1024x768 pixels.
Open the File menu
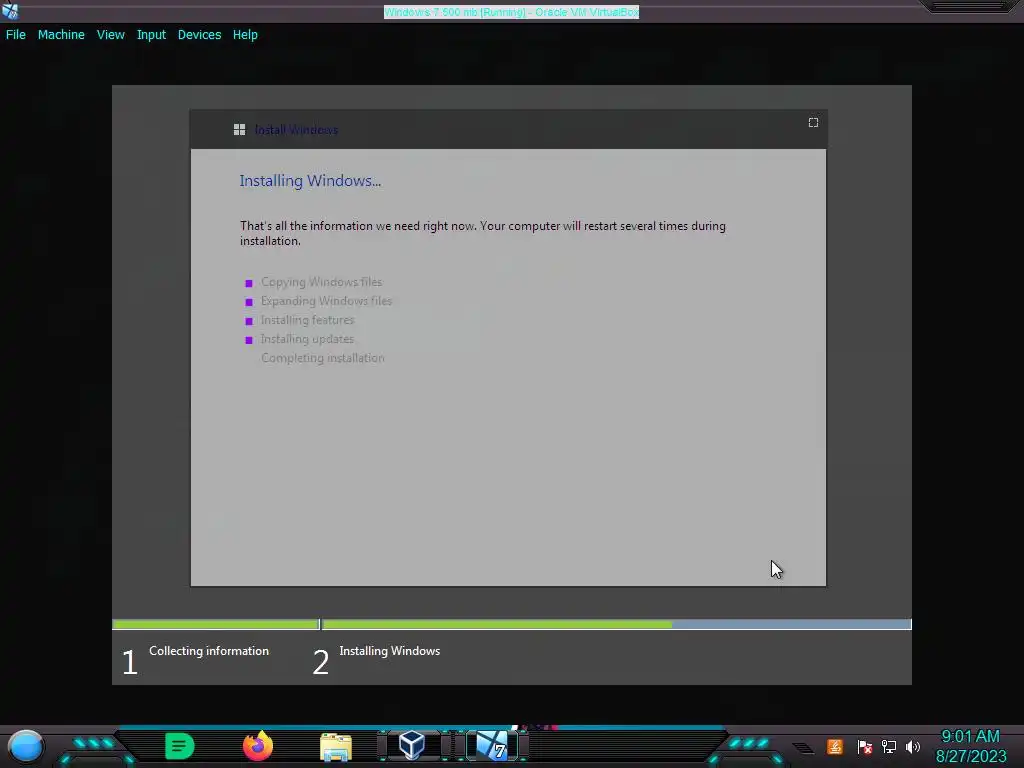point(16,35)
